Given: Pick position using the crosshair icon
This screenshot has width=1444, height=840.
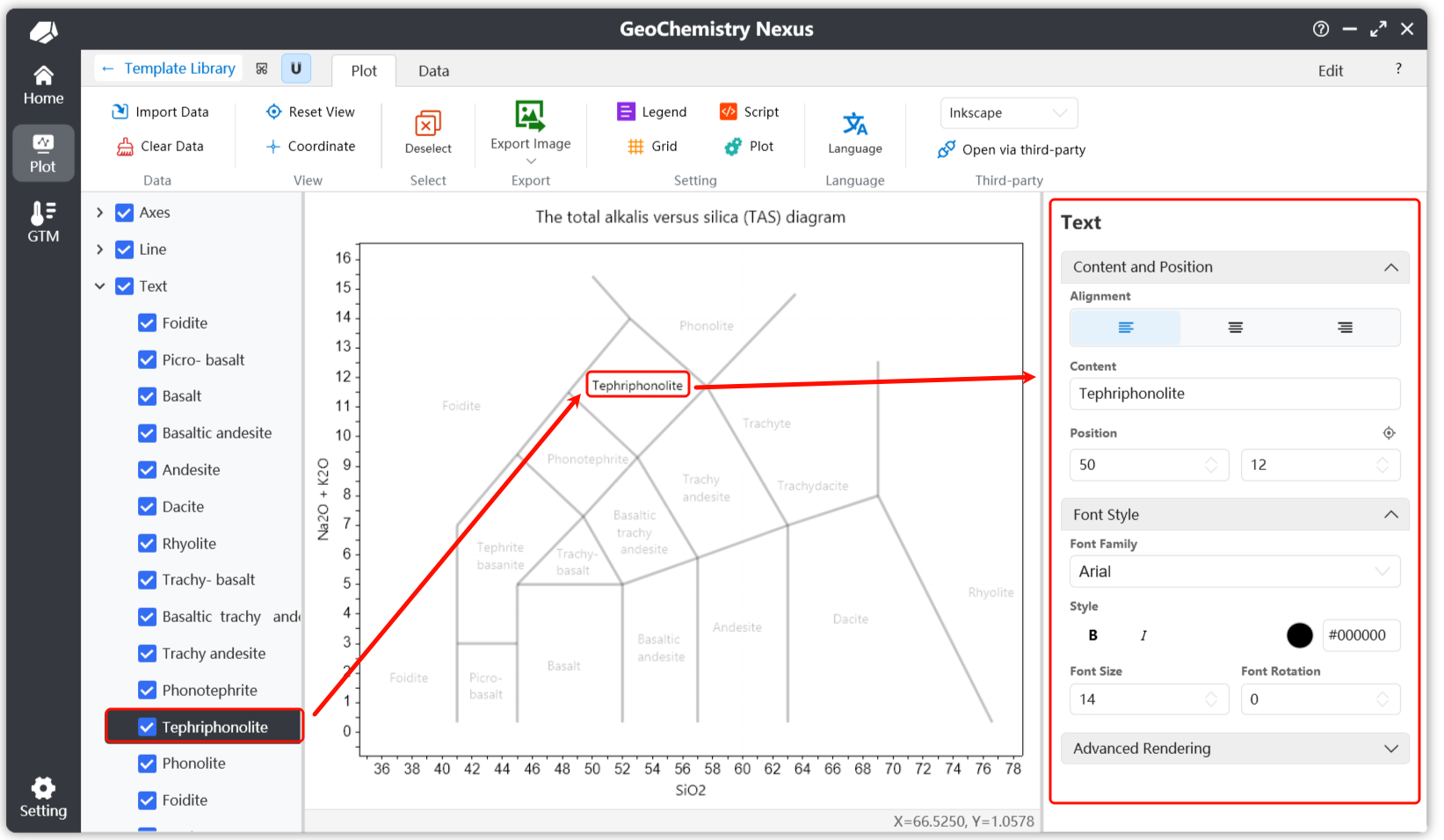Looking at the screenshot, I should [x=1389, y=433].
